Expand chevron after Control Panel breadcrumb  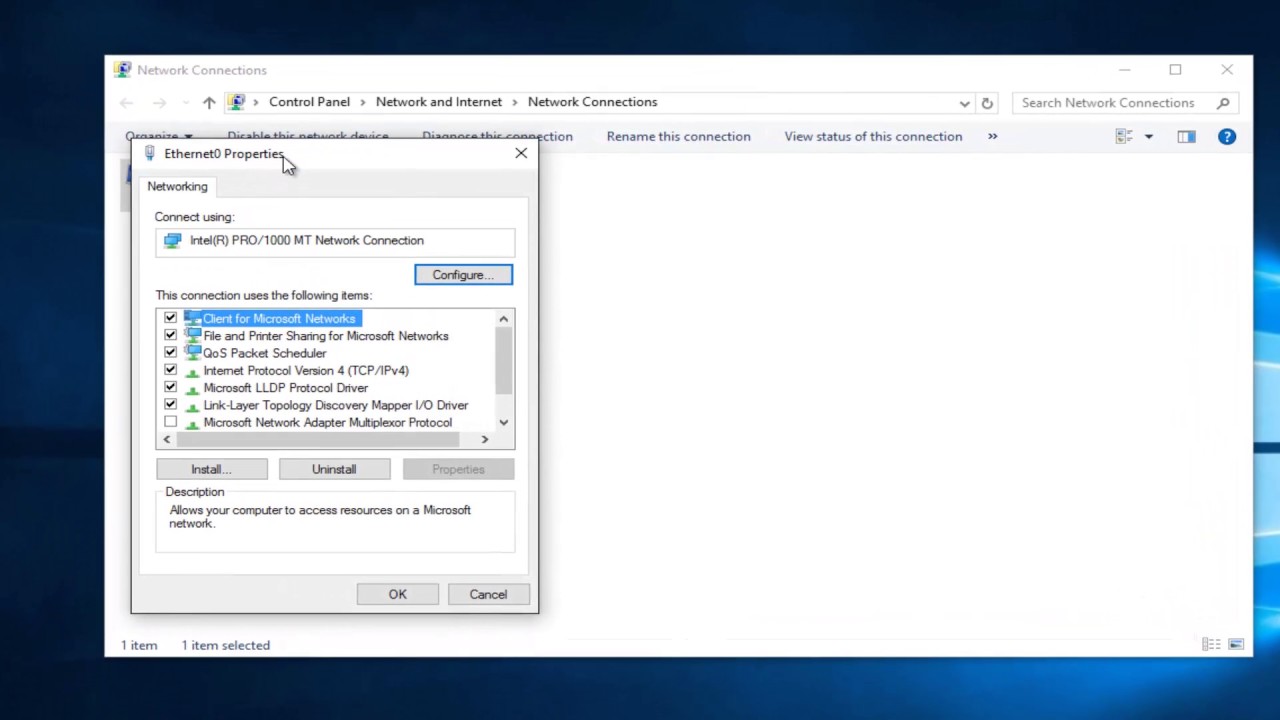(363, 102)
